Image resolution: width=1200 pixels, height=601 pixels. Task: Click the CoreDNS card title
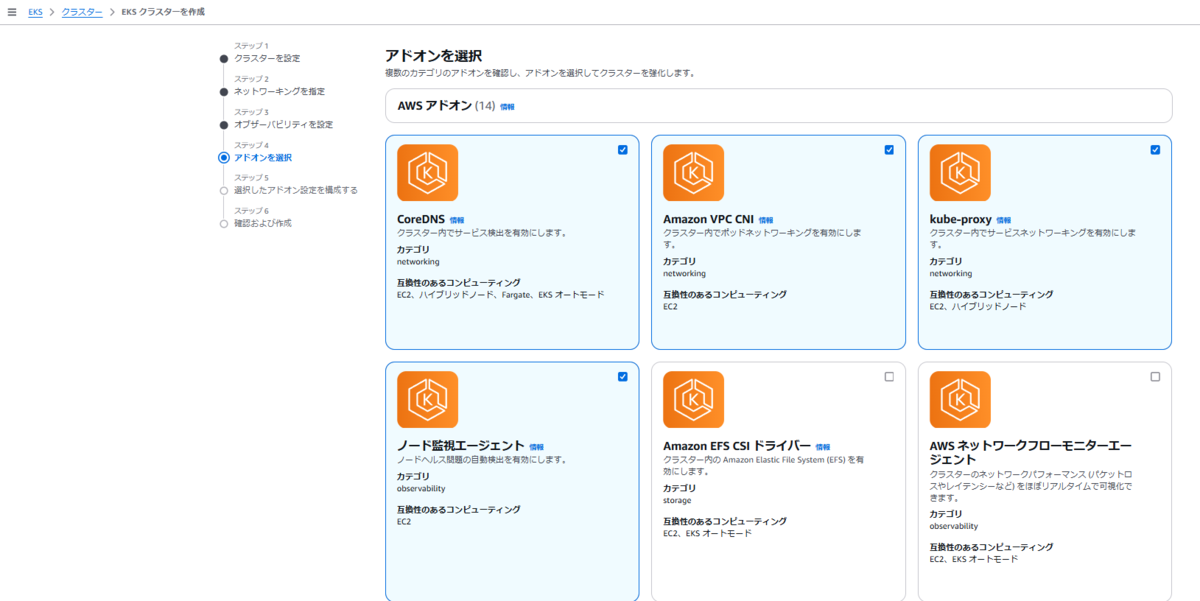pos(421,219)
